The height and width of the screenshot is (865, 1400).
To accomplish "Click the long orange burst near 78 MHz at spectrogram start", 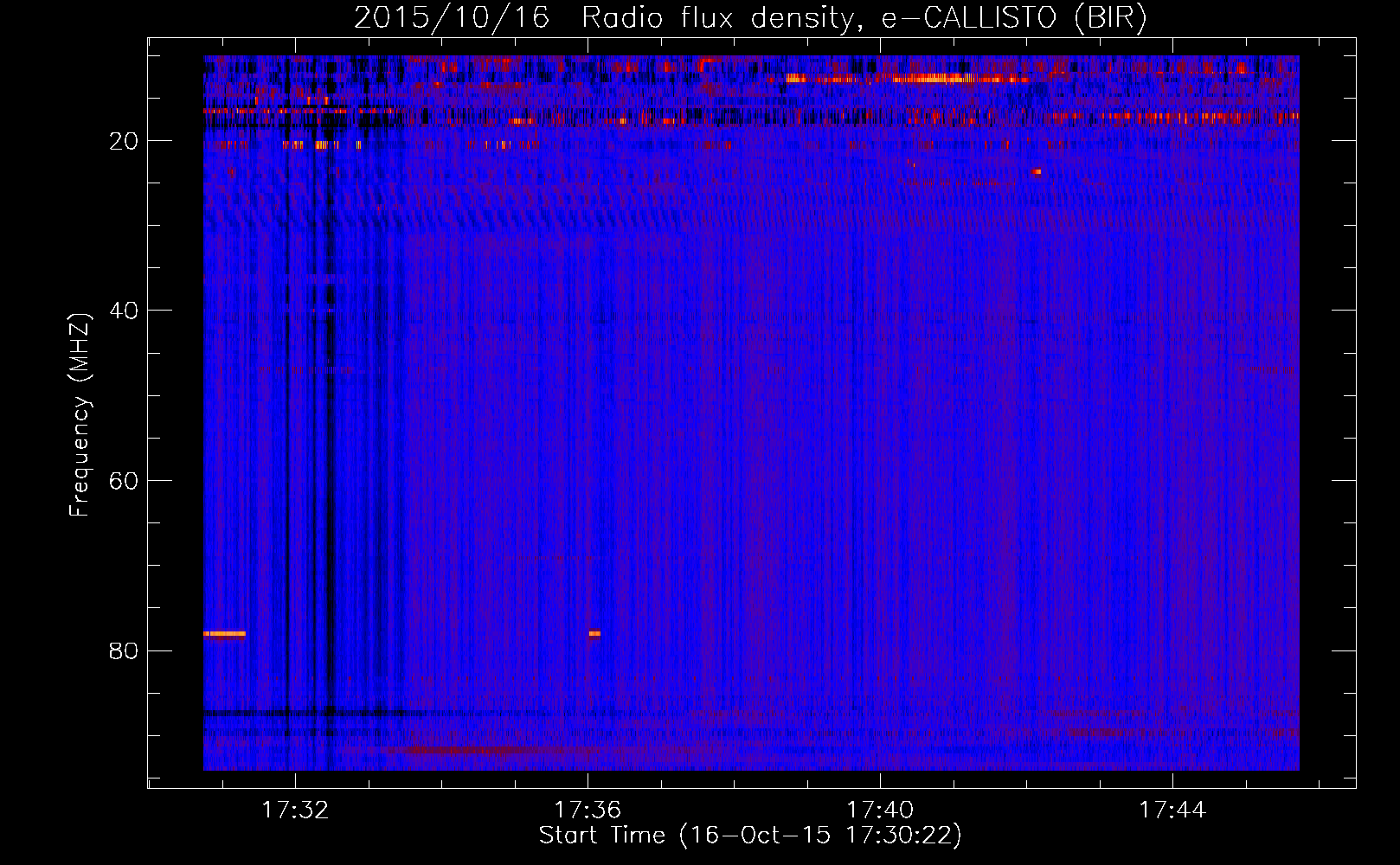I will [x=224, y=634].
